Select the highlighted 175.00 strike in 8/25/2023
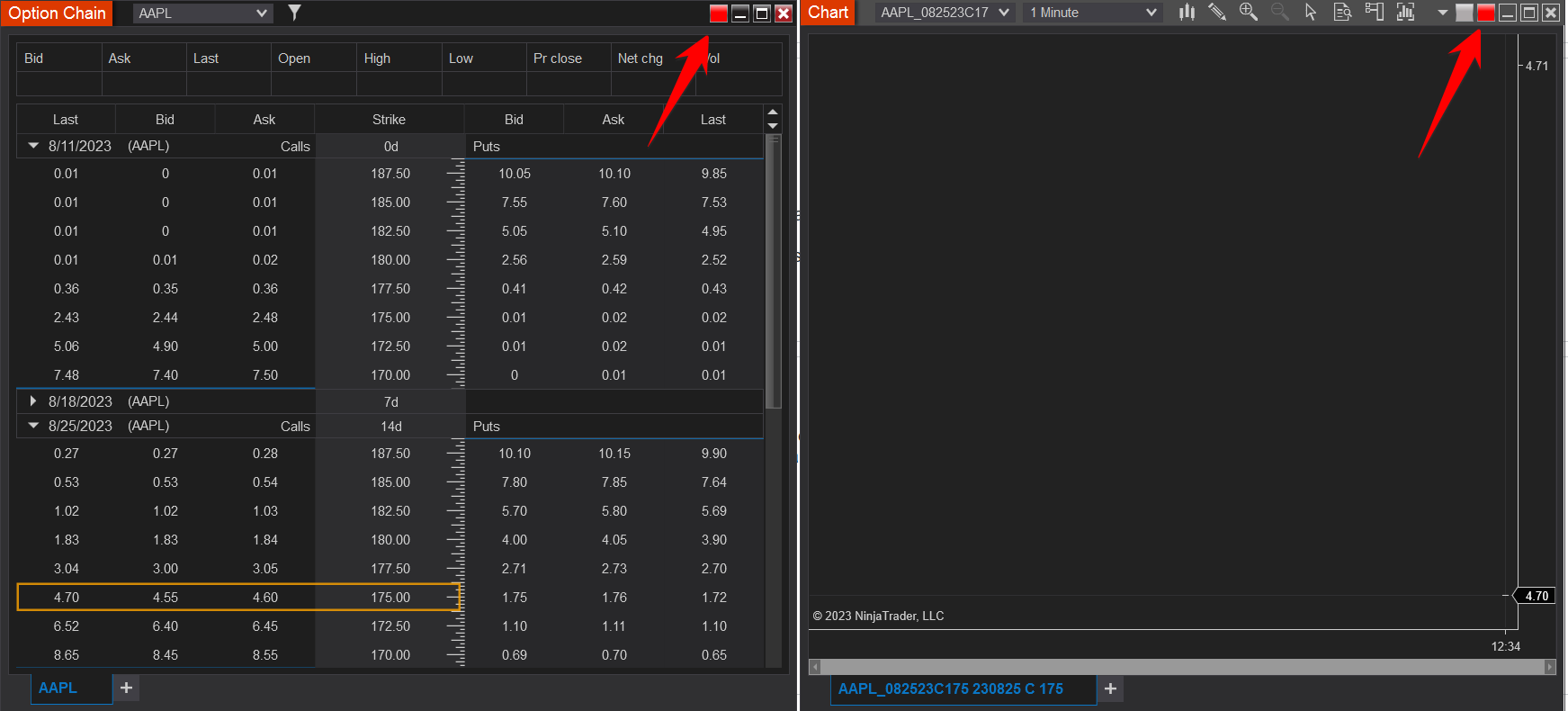The image size is (1568, 711). [x=390, y=598]
